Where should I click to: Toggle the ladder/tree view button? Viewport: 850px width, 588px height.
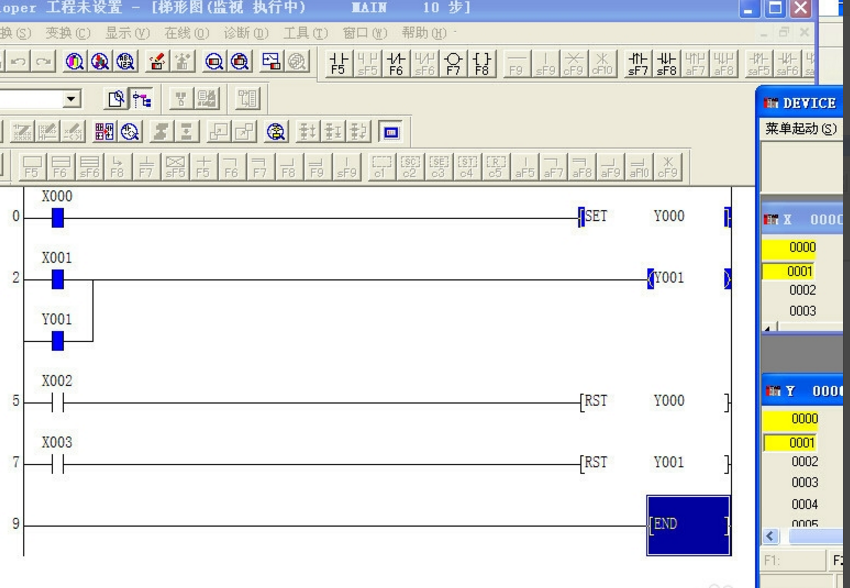[x=143, y=98]
